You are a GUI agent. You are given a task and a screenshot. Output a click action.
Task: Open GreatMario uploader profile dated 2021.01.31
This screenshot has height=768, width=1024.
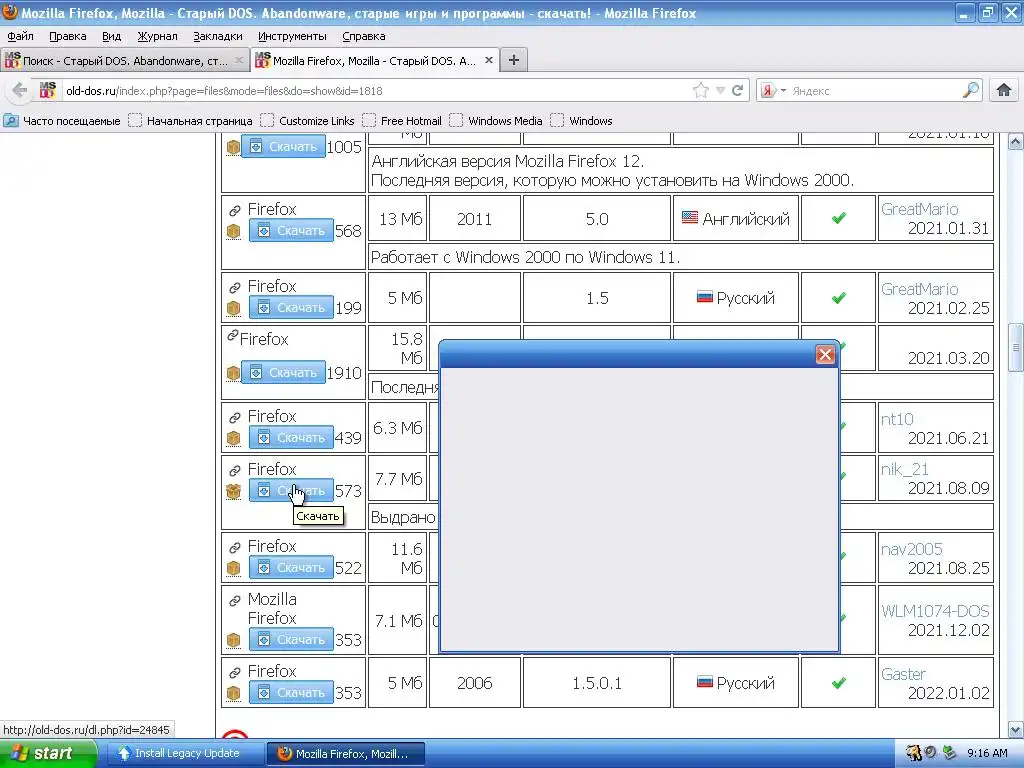click(x=920, y=209)
